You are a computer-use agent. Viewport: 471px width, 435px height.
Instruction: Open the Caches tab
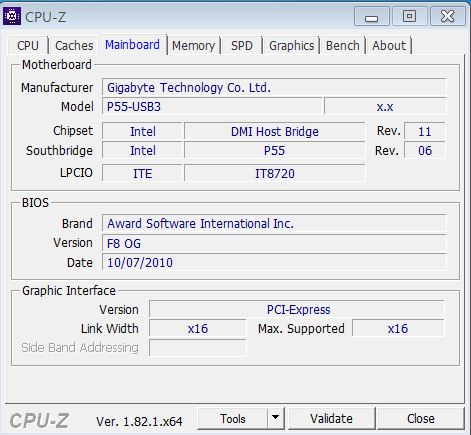pos(74,46)
